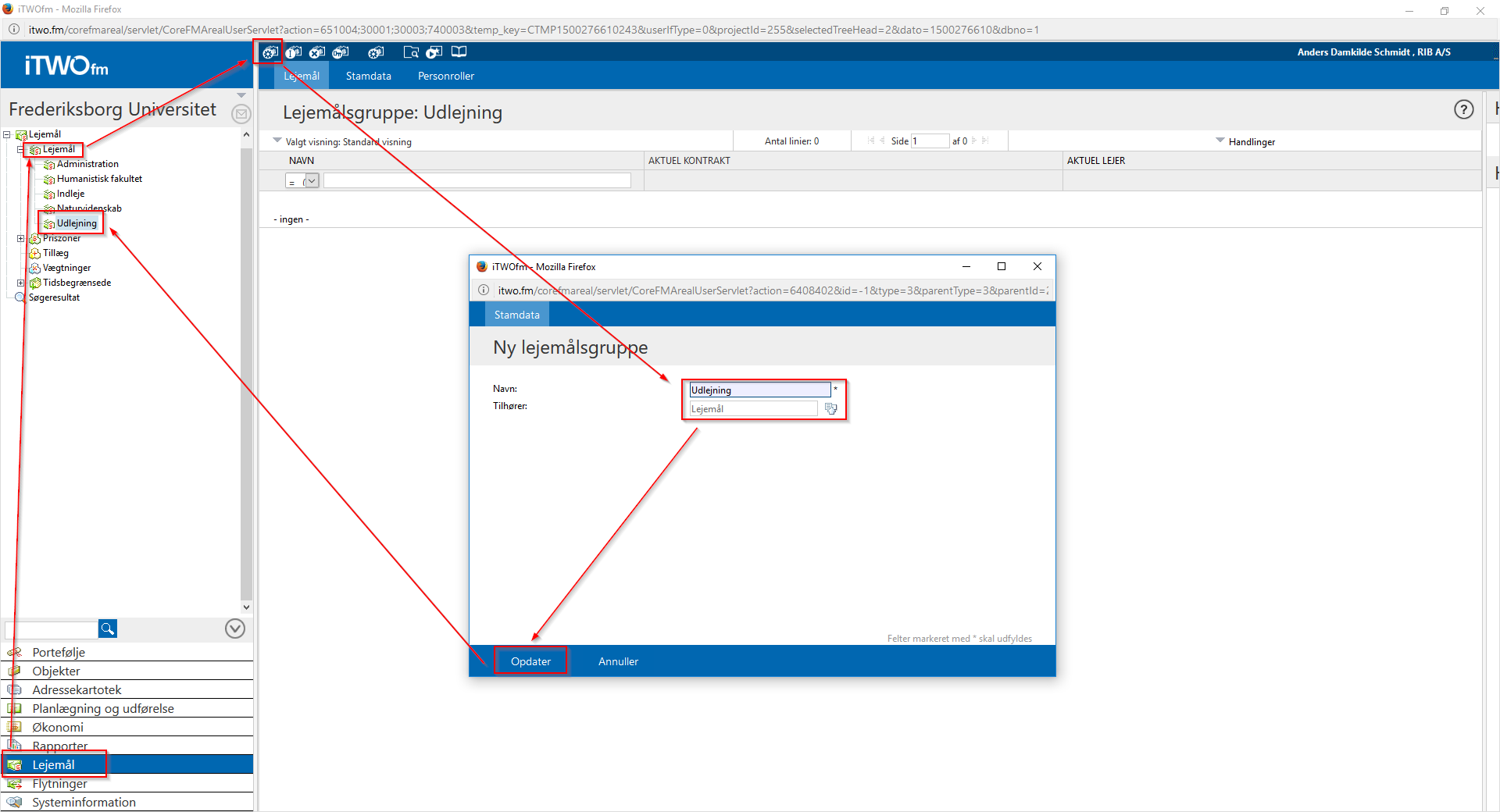This screenshot has width=1500, height=812.
Task: Open the Økonomi module in sidebar
Action: [x=58, y=728]
